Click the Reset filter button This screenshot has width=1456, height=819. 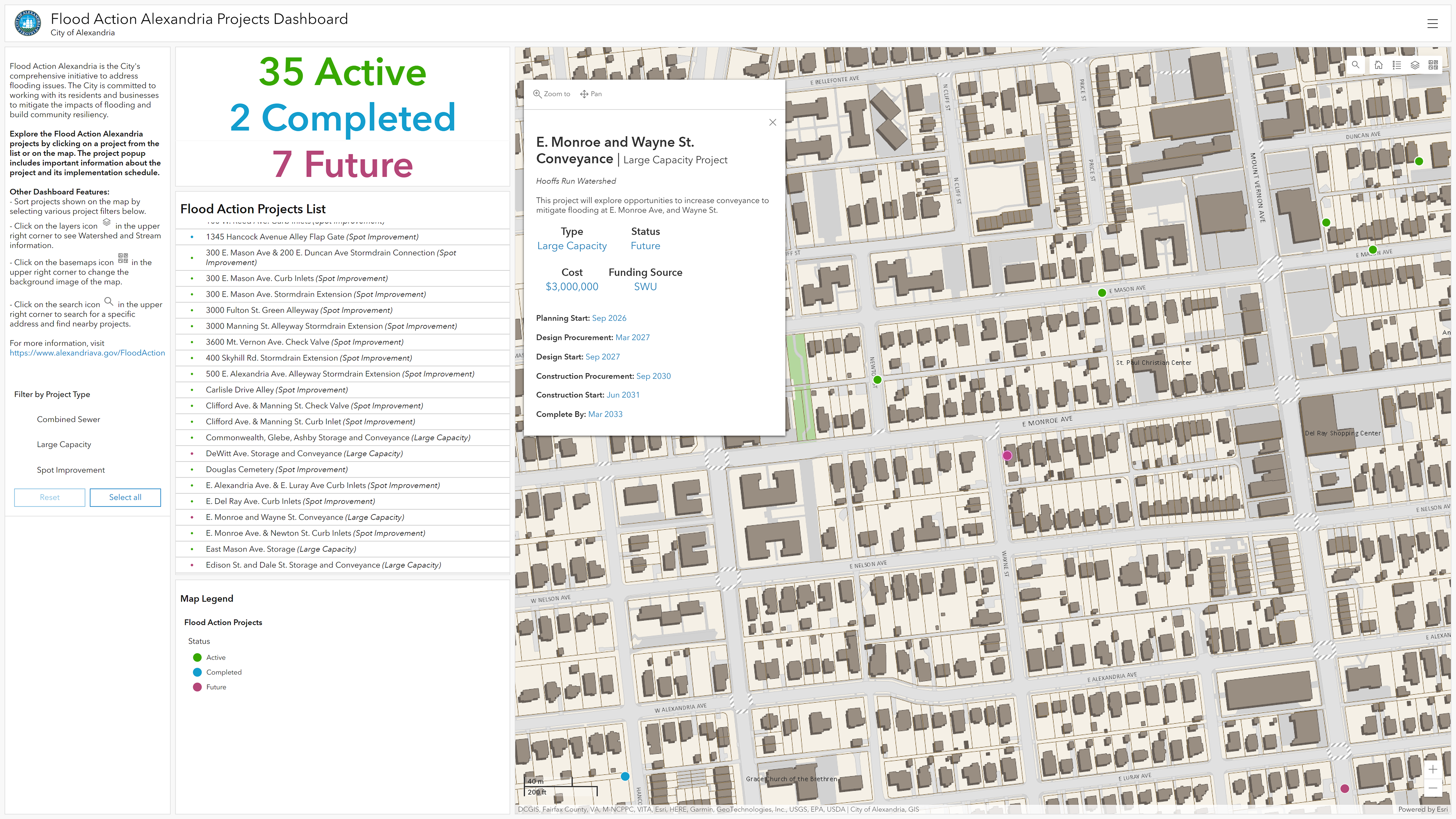[50, 497]
